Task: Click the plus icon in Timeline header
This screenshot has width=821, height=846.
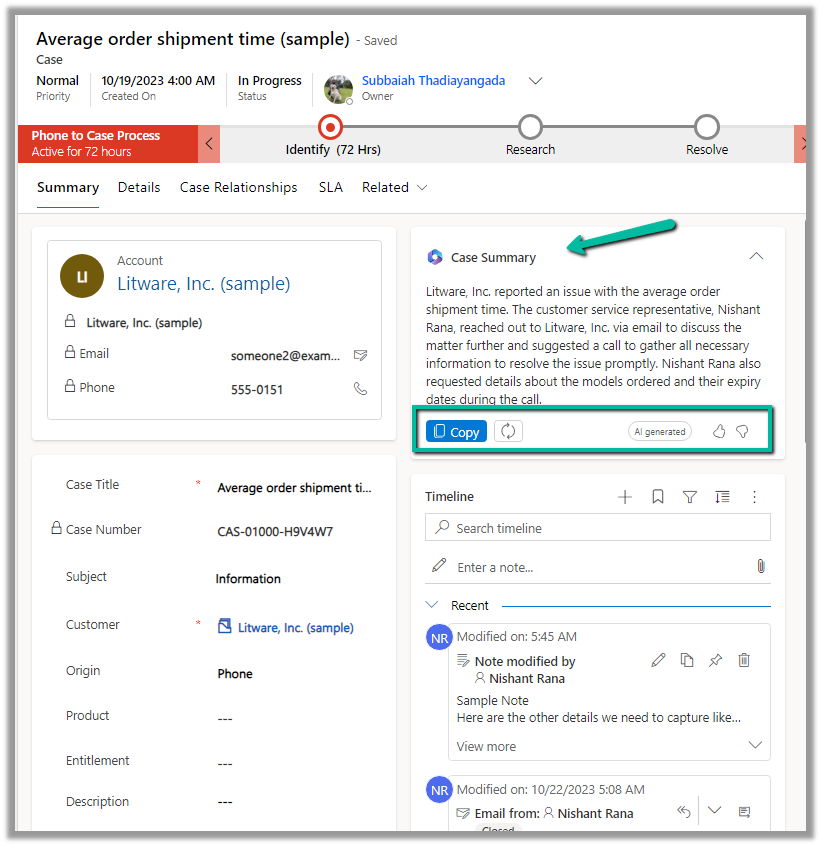Action: [x=625, y=497]
